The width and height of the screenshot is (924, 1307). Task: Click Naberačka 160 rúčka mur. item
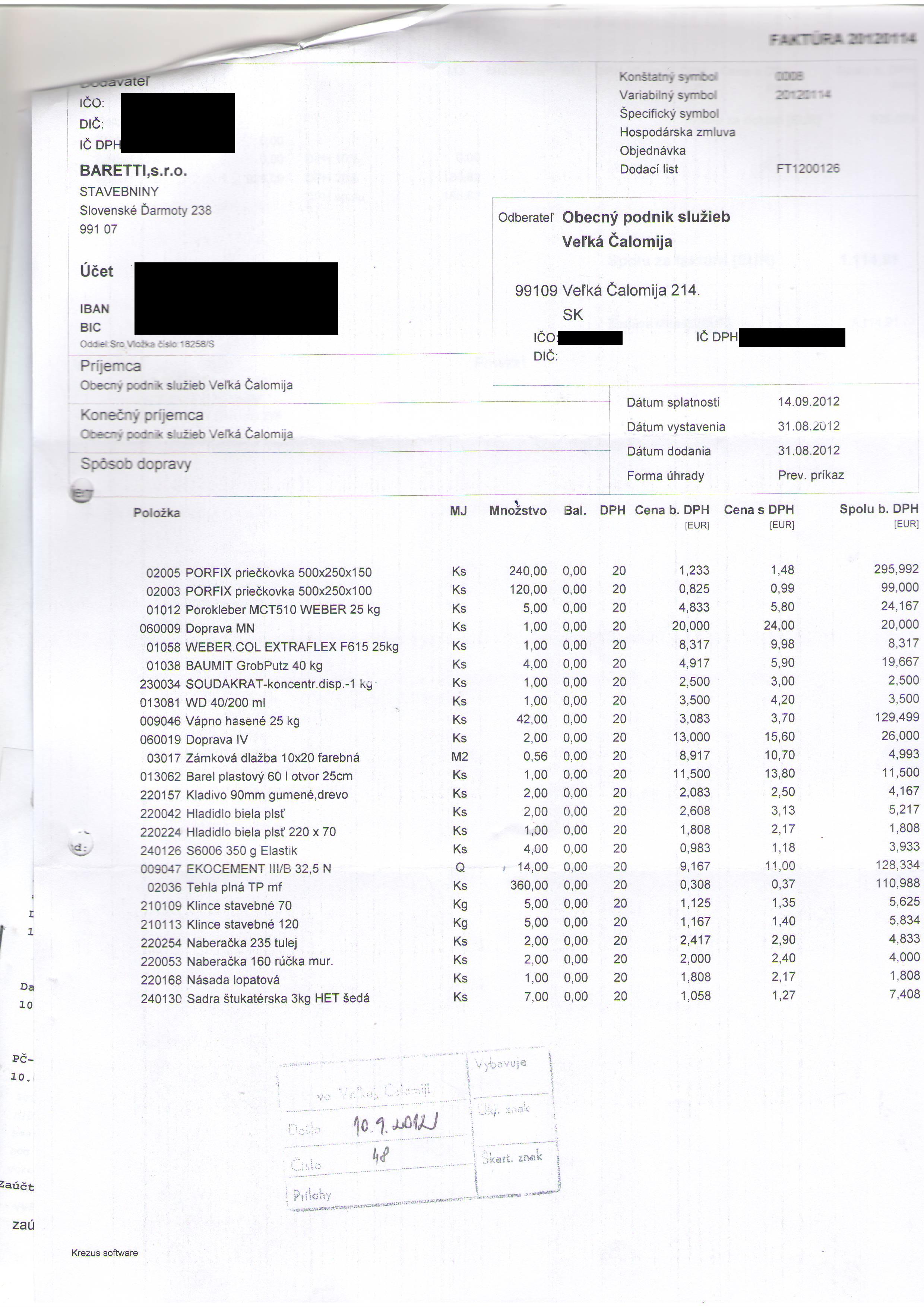(237, 961)
